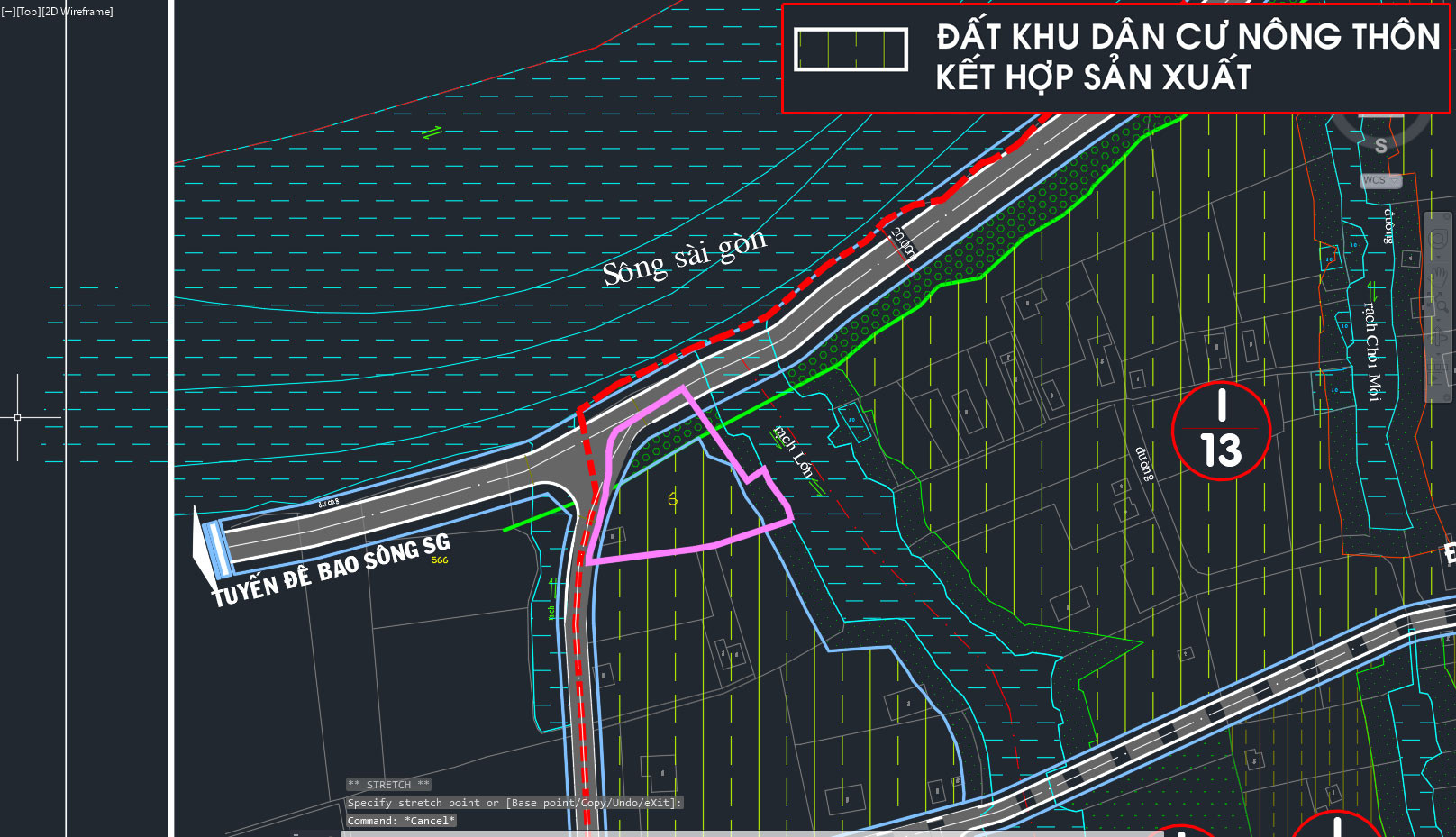Select the 'Sông sài gòn' text label

pyautogui.click(x=685, y=257)
